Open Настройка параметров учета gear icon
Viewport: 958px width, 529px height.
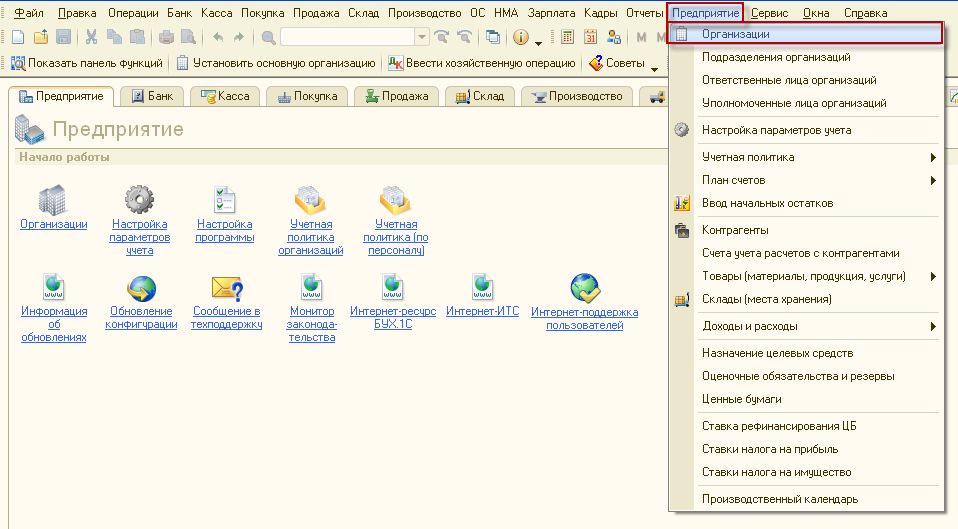click(x=139, y=199)
